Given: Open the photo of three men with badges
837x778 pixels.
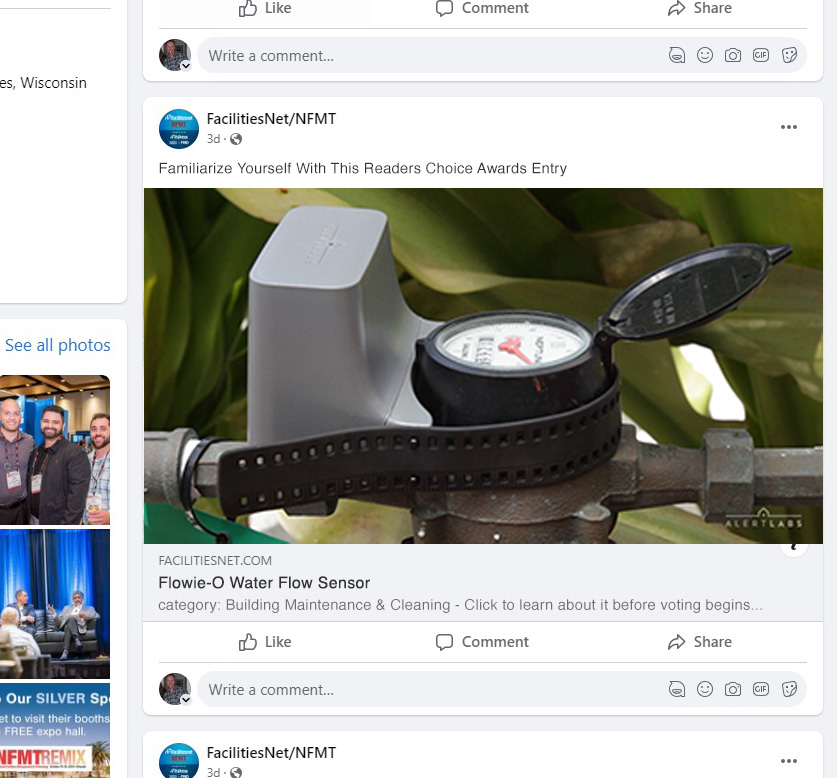Looking at the screenshot, I should click(x=55, y=450).
